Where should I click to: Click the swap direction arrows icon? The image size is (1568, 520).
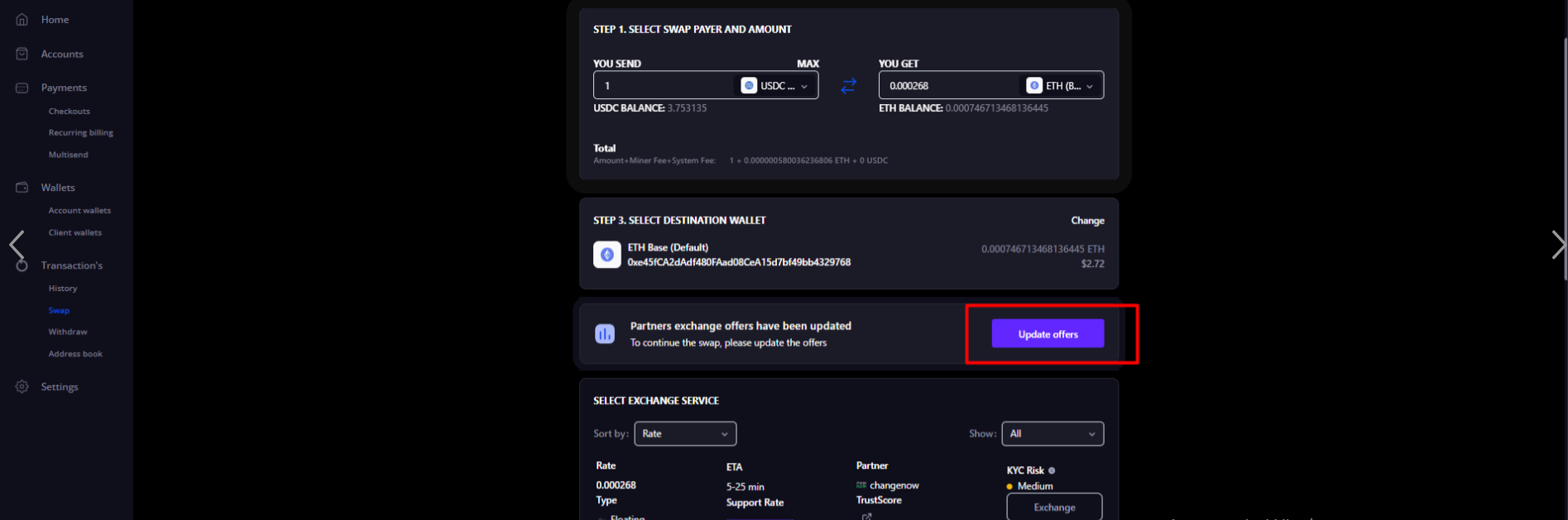pos(848,86)
